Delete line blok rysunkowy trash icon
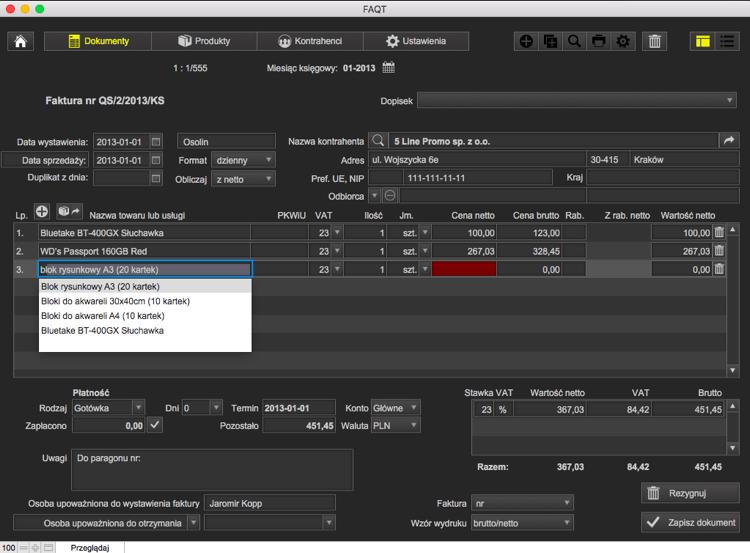 719,269
